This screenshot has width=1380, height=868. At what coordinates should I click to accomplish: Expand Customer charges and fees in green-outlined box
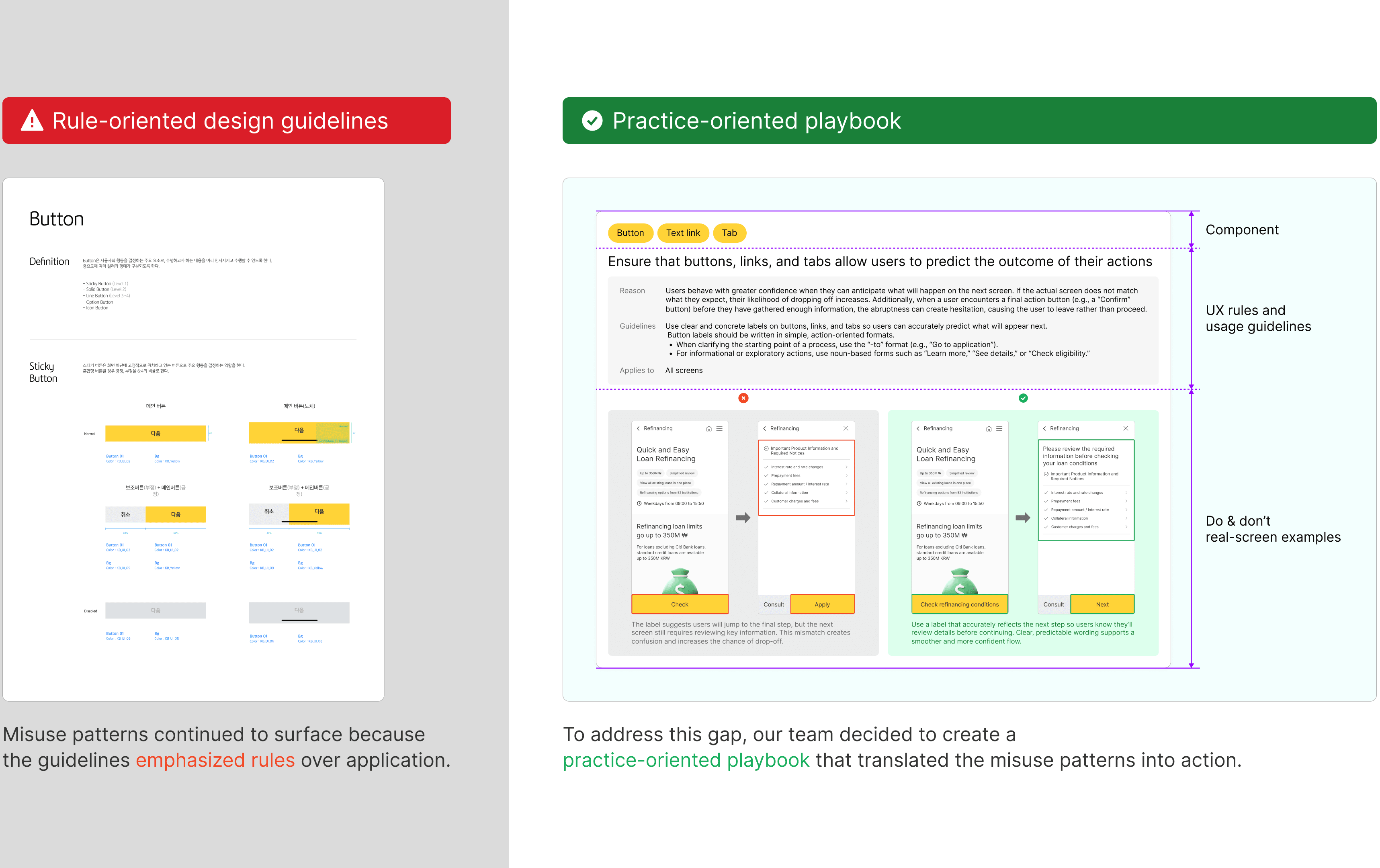point(1126,527)
